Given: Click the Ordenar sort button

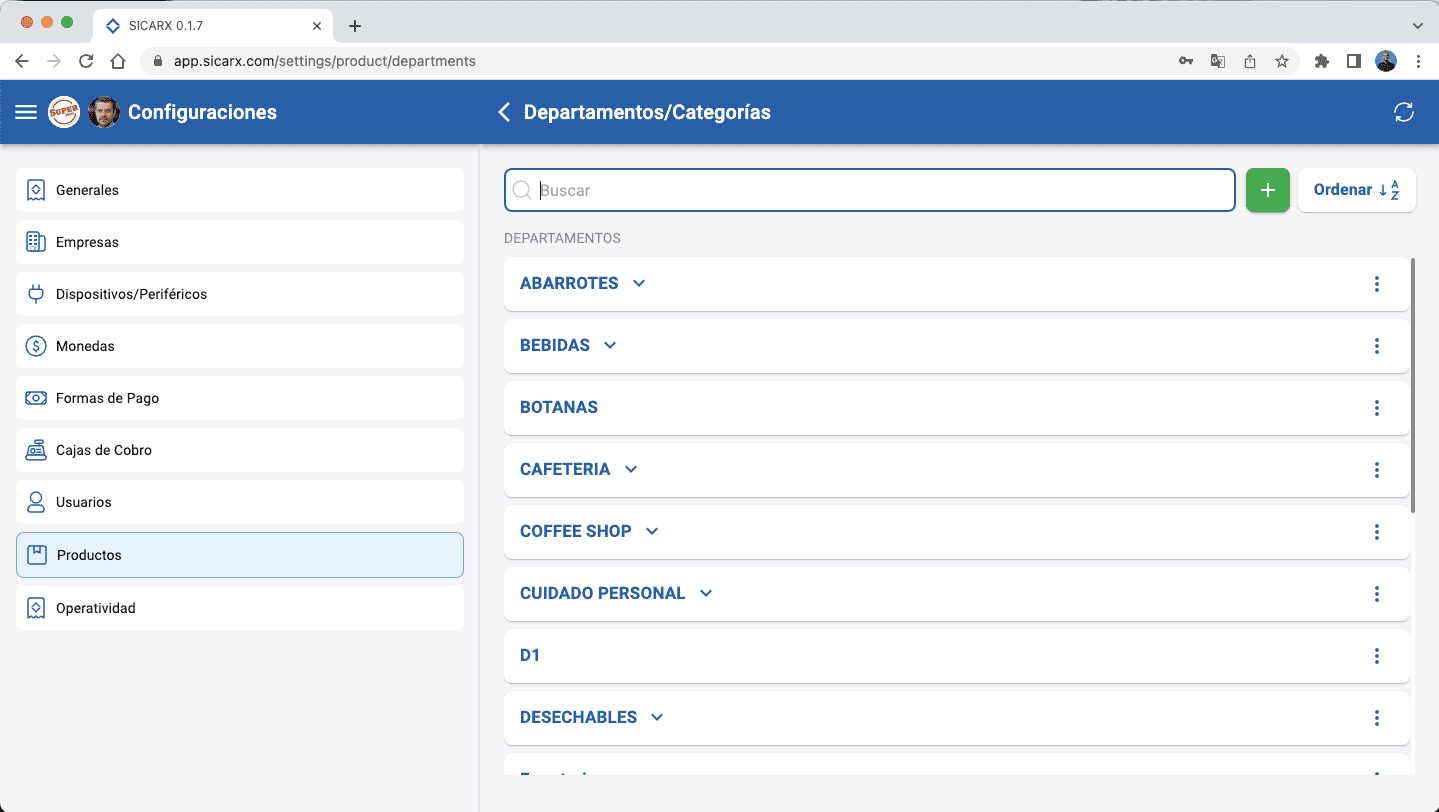Looking at the screenshot, I should (x=1356, y=190).
